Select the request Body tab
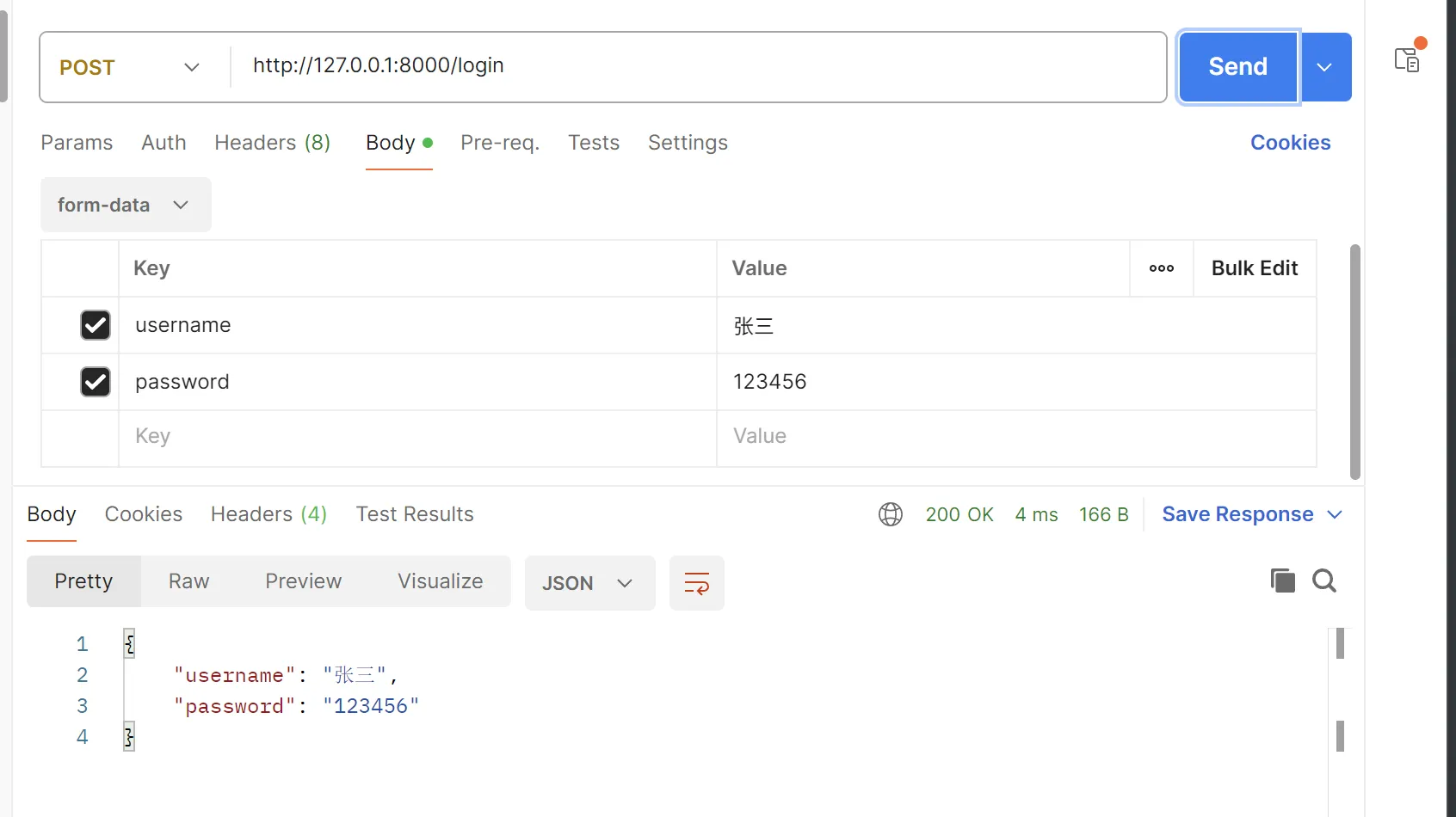 [398, 143]
